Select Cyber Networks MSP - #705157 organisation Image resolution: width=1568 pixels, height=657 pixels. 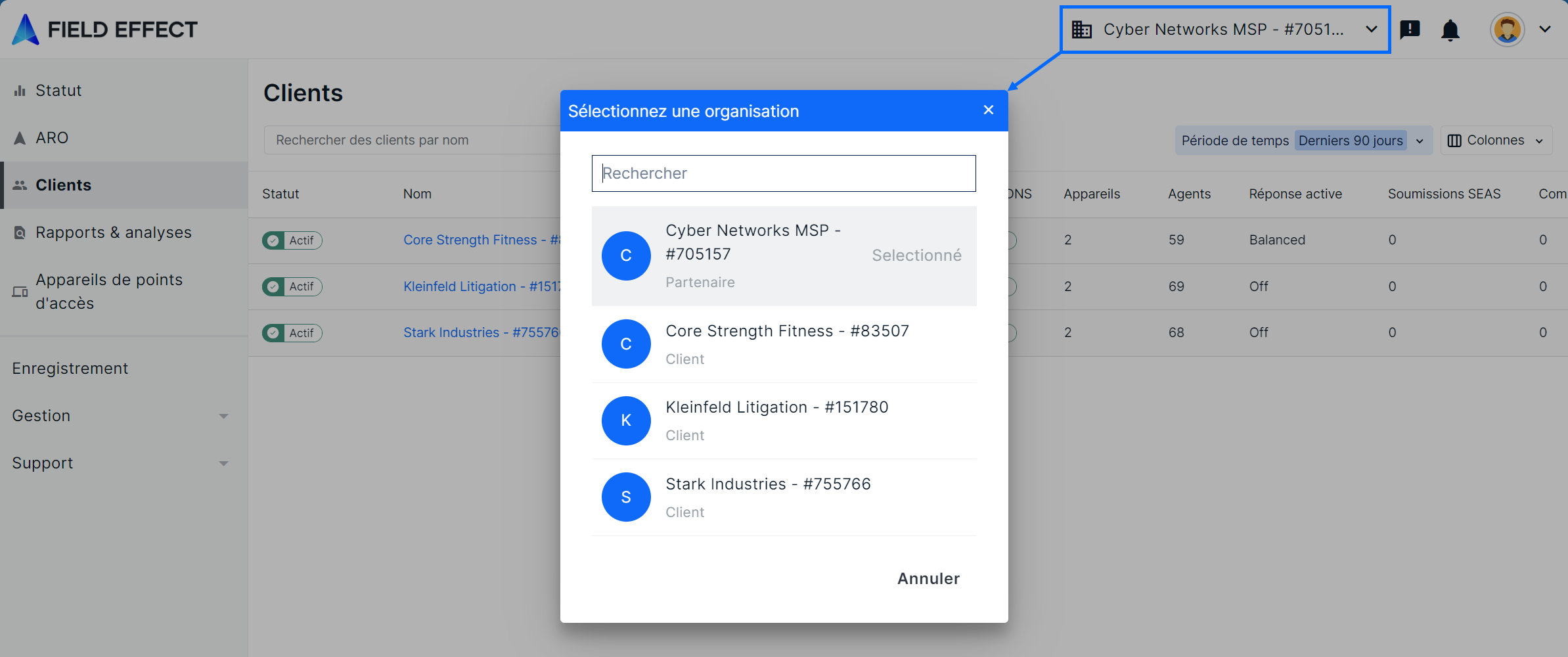[x=784, y=256]
